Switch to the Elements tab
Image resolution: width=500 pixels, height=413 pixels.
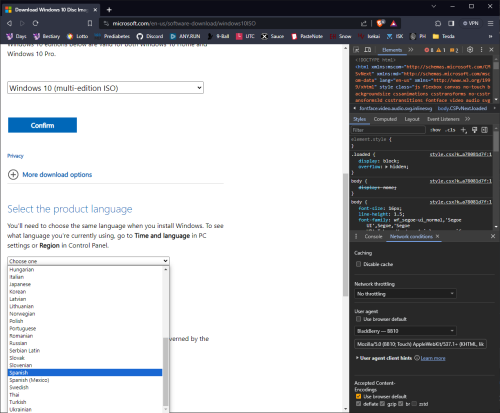[392, 50]
